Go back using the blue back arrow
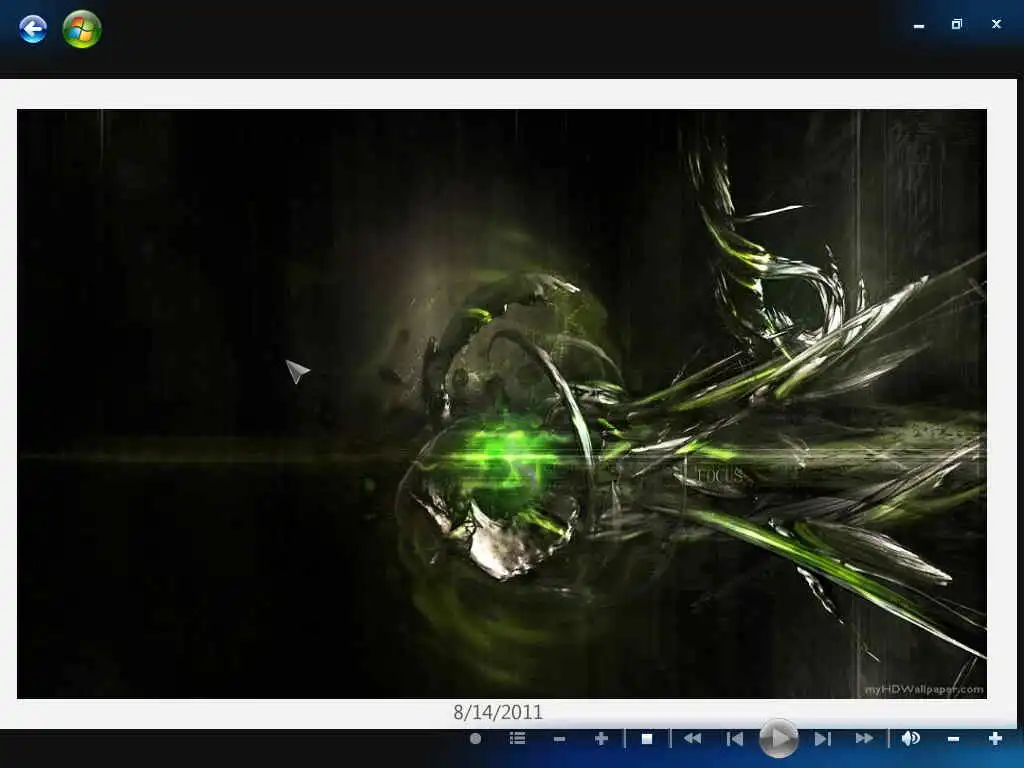Screen dimensions: 1024x768 pyautogui.click(x=33, y=29)
